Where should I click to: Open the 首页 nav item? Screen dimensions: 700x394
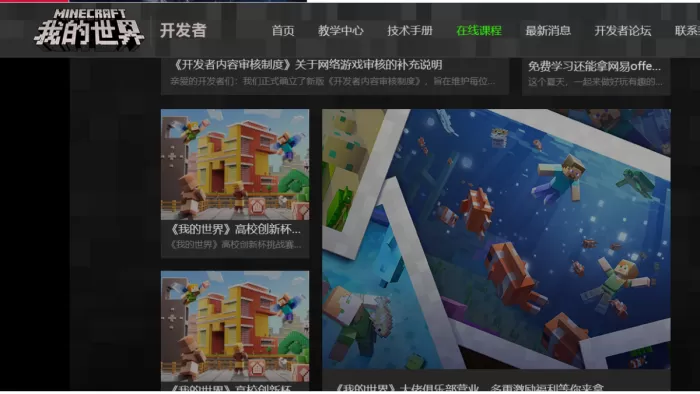coord(283,31)
